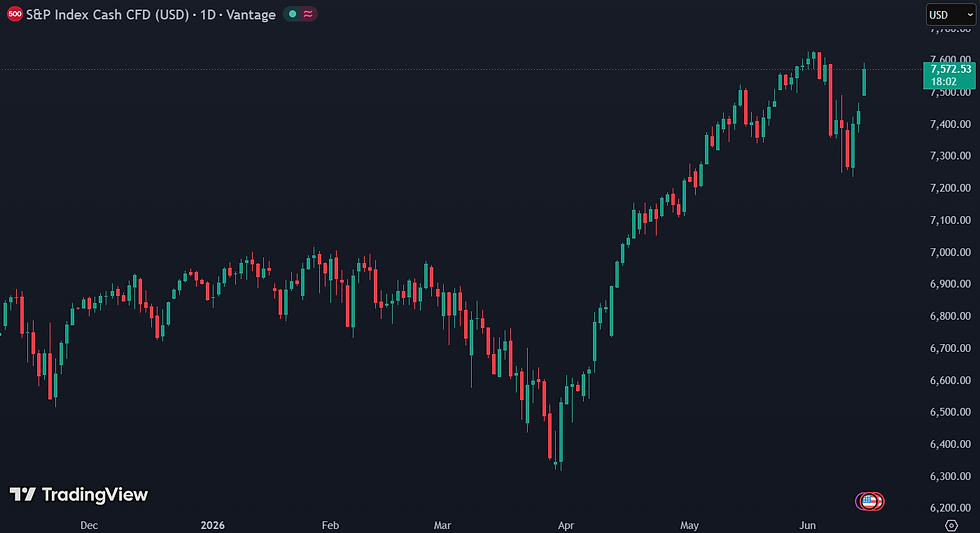Click the 7,300.00 price axis label
This screenshot has width=980, height=533.
pyautogui.click(x=950, y=156)
